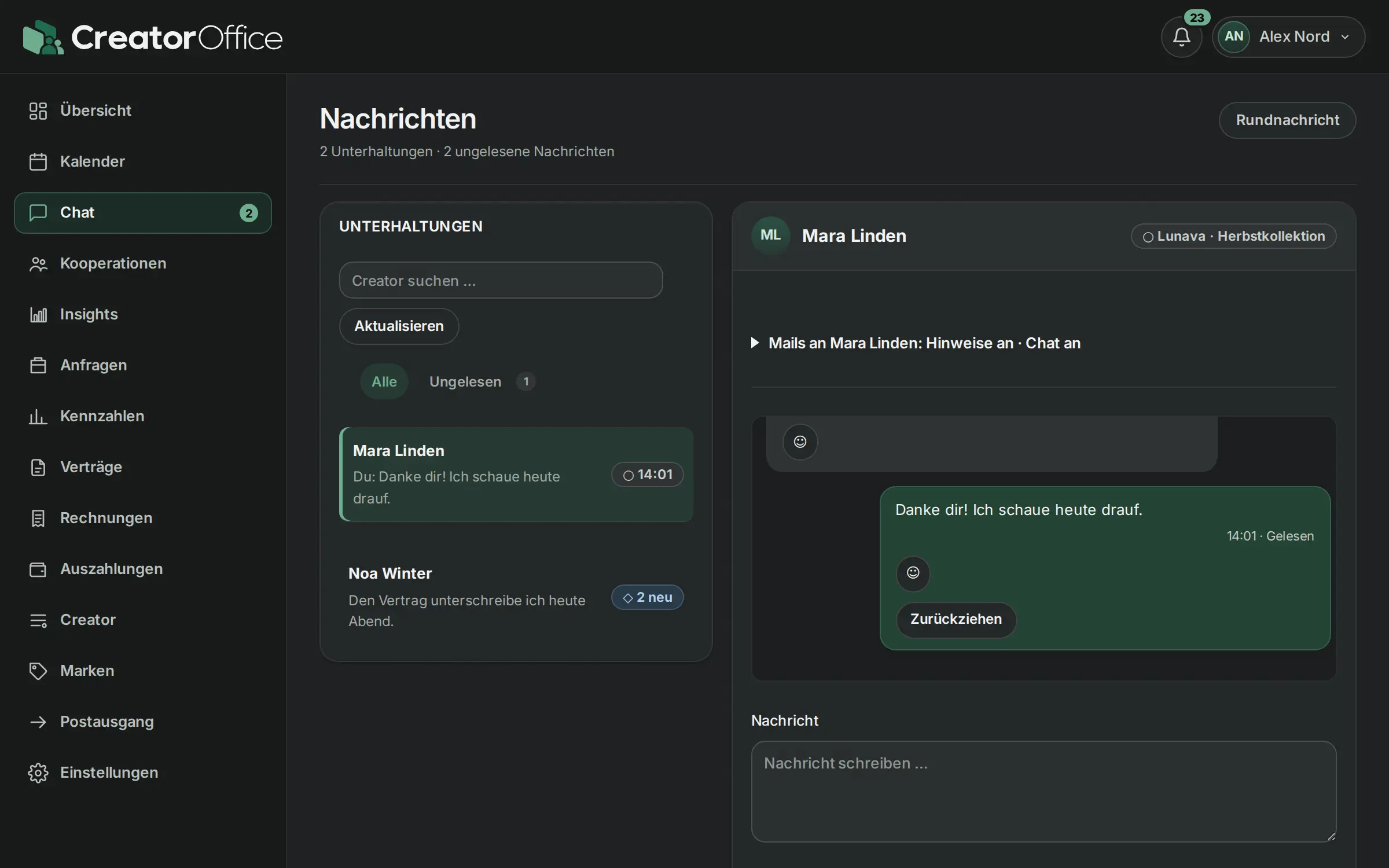Viewport: 1389px width, 868px height.
Task: Click the Rundnachricht button
Action: [1287, 120]
